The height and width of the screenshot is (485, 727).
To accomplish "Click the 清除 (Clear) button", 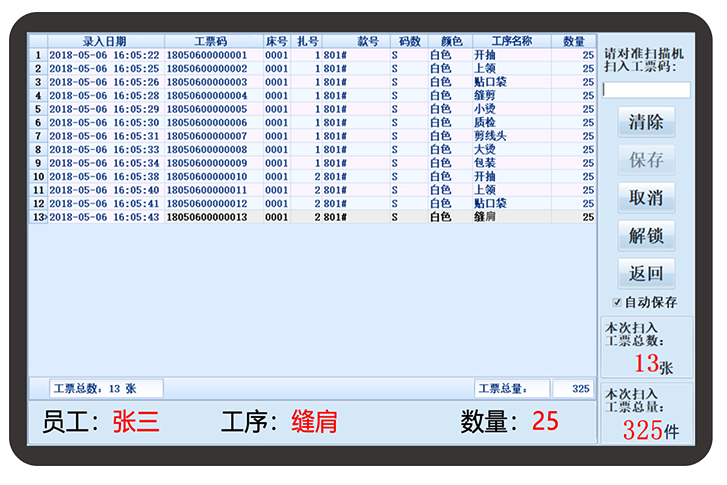I will [x=645, y=122].
